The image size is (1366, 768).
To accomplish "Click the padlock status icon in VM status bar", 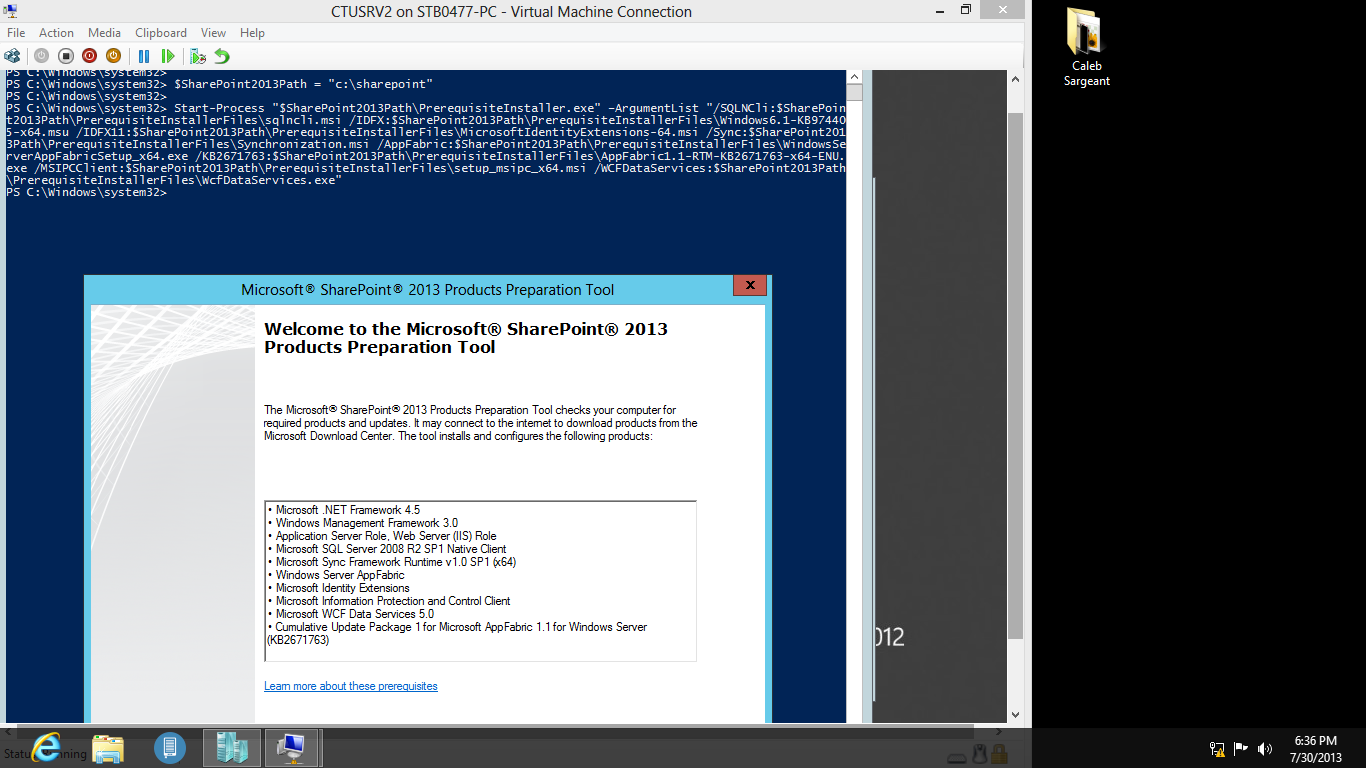I will (x=999, y=755).
